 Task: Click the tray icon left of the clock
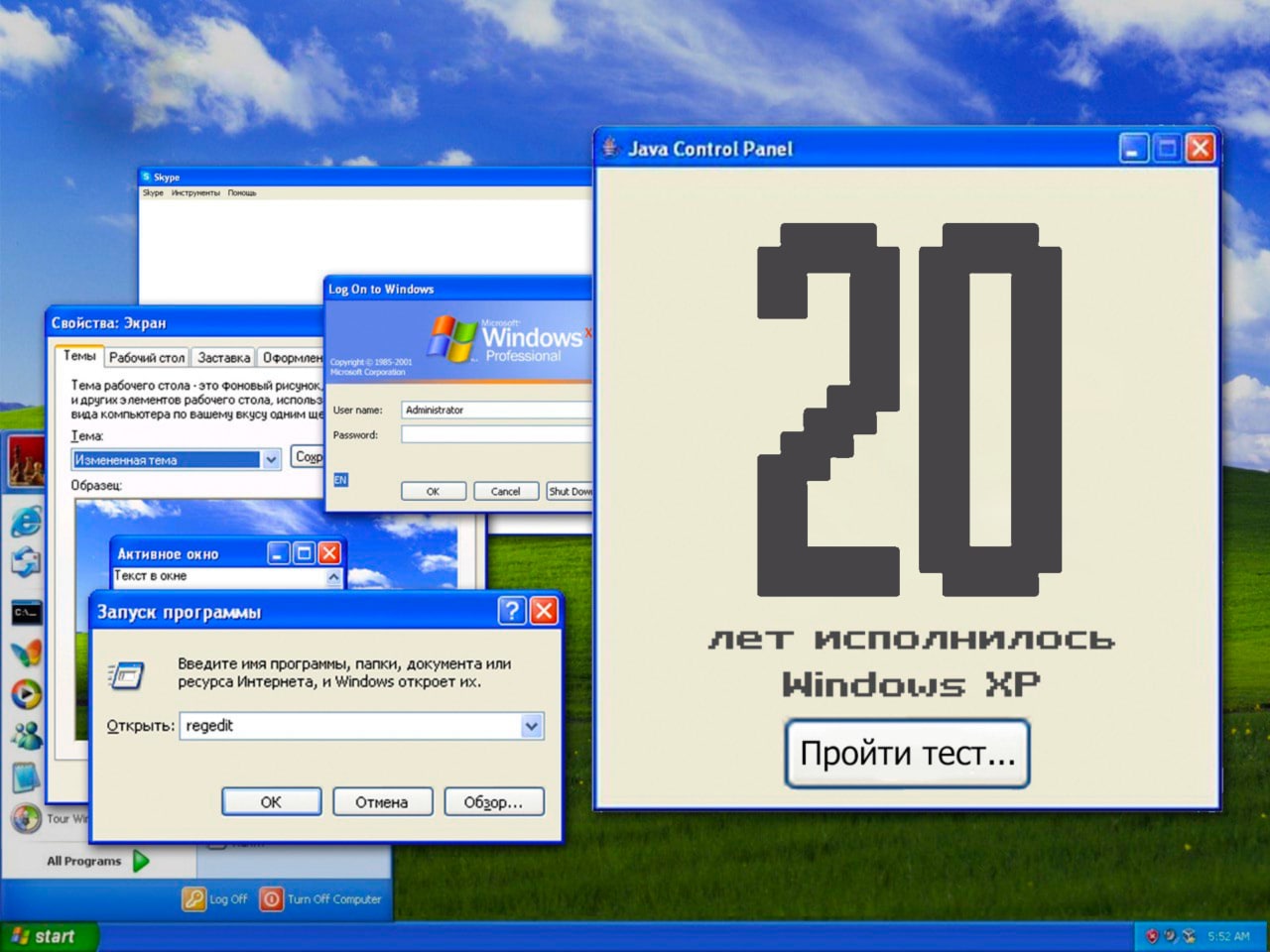coord(1189,936)
